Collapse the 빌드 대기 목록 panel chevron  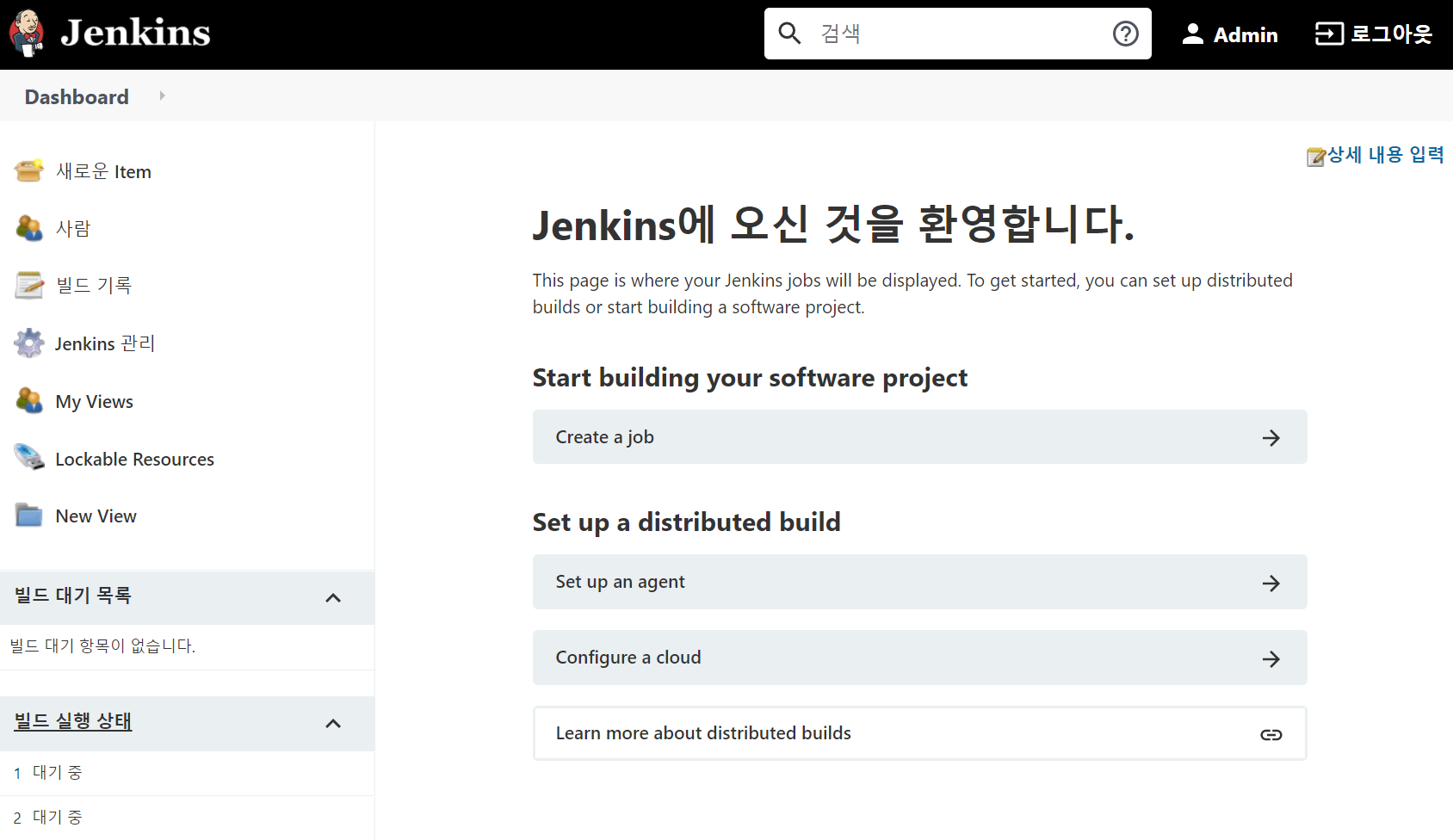point(333,597)
